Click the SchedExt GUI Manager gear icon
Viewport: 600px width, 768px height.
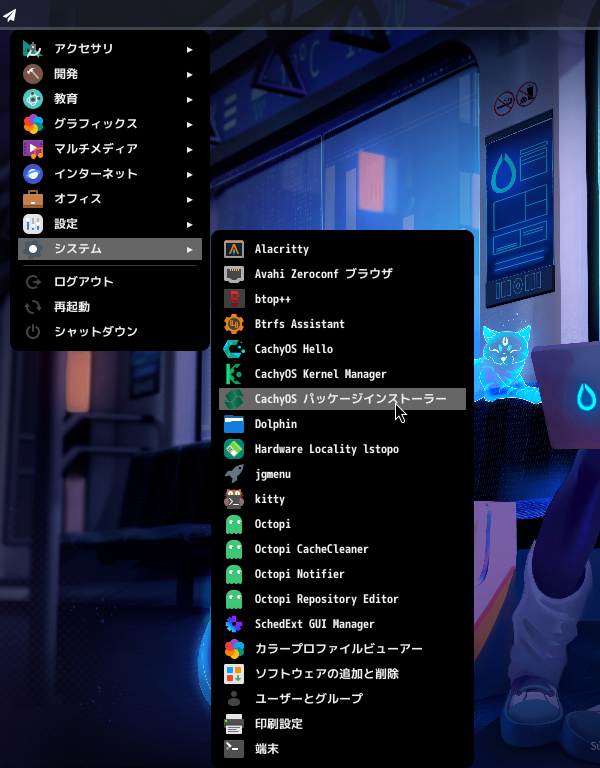[x=234, y=624]
